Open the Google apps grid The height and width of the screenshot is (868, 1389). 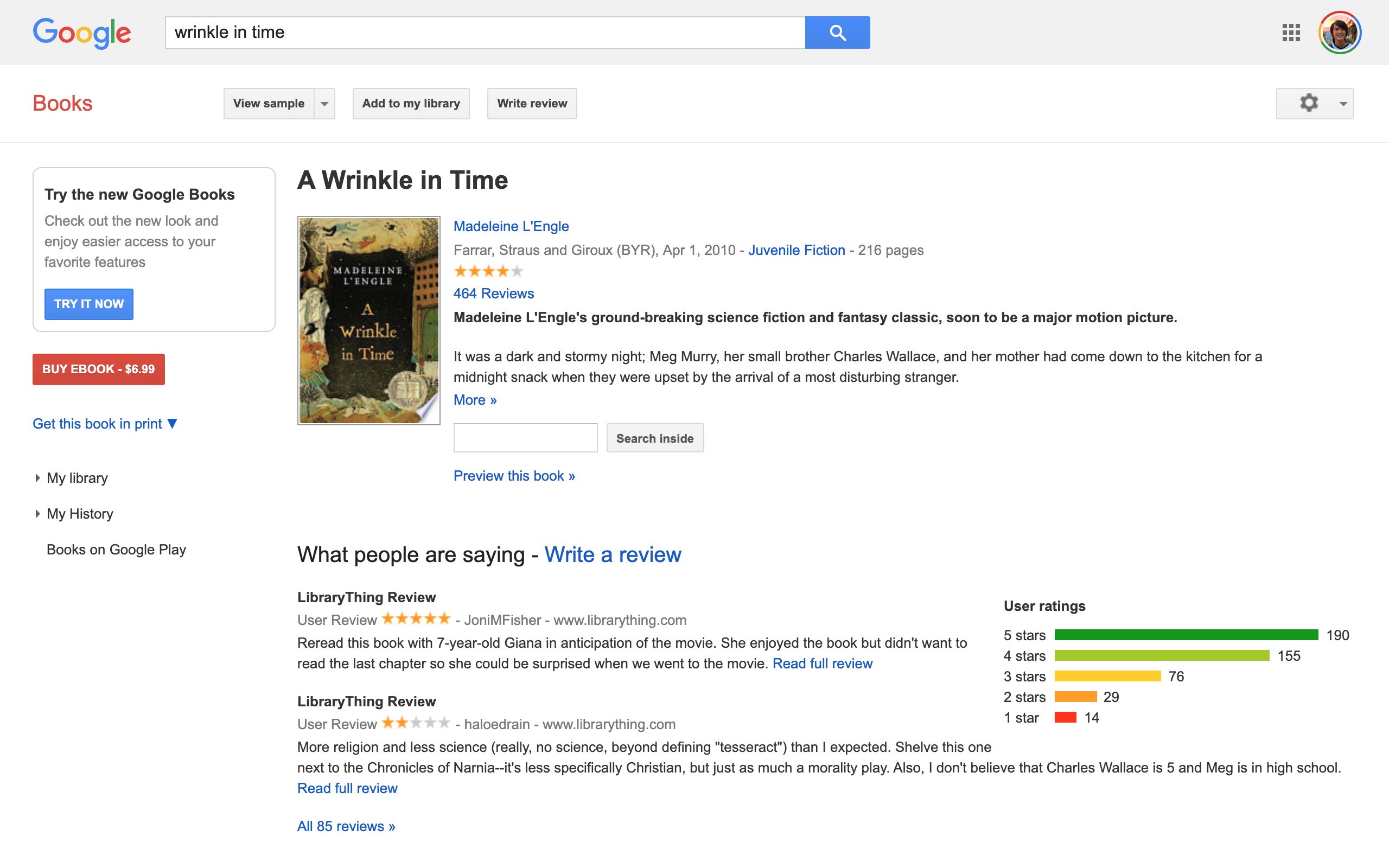[x=1292, y=33]
